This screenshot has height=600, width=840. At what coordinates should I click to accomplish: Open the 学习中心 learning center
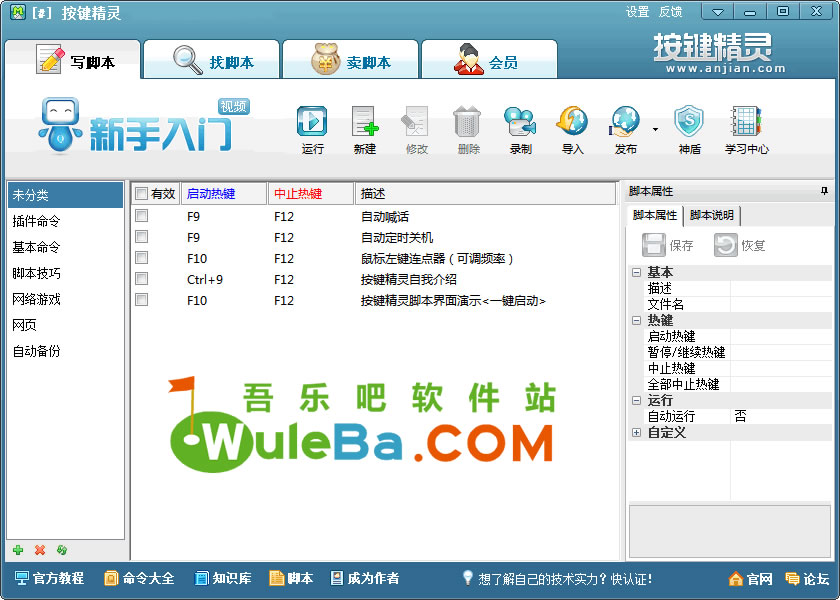click(746, 130)
